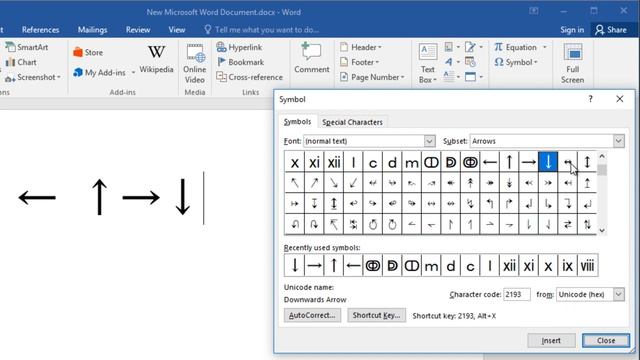
Task: Switch to Full Screen view
Action: pos(572,64)
